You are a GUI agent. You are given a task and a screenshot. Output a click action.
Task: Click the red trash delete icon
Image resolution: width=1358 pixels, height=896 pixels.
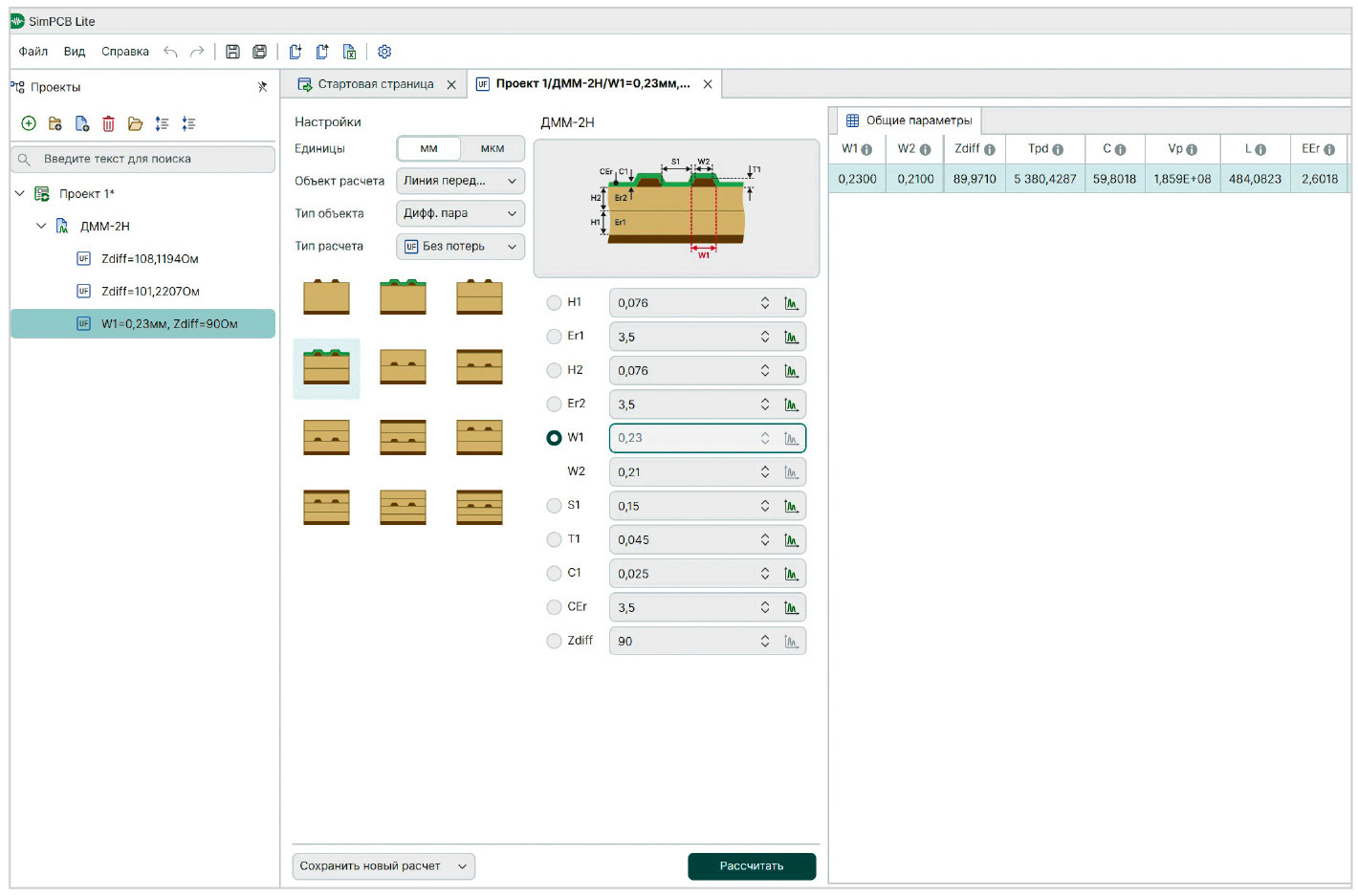point(109,123)
